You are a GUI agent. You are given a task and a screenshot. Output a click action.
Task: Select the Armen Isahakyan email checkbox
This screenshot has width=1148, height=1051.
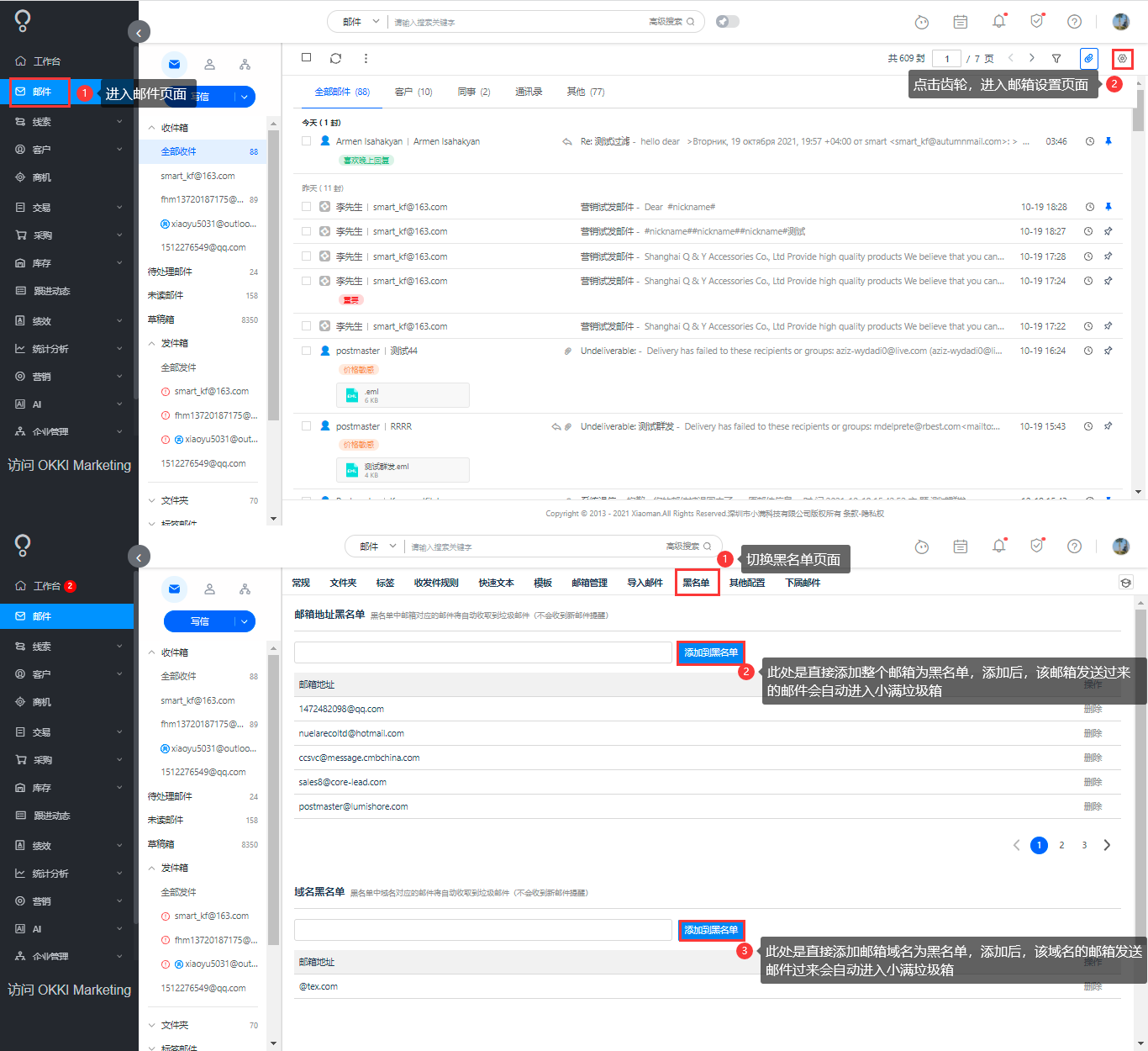point(307,141)
